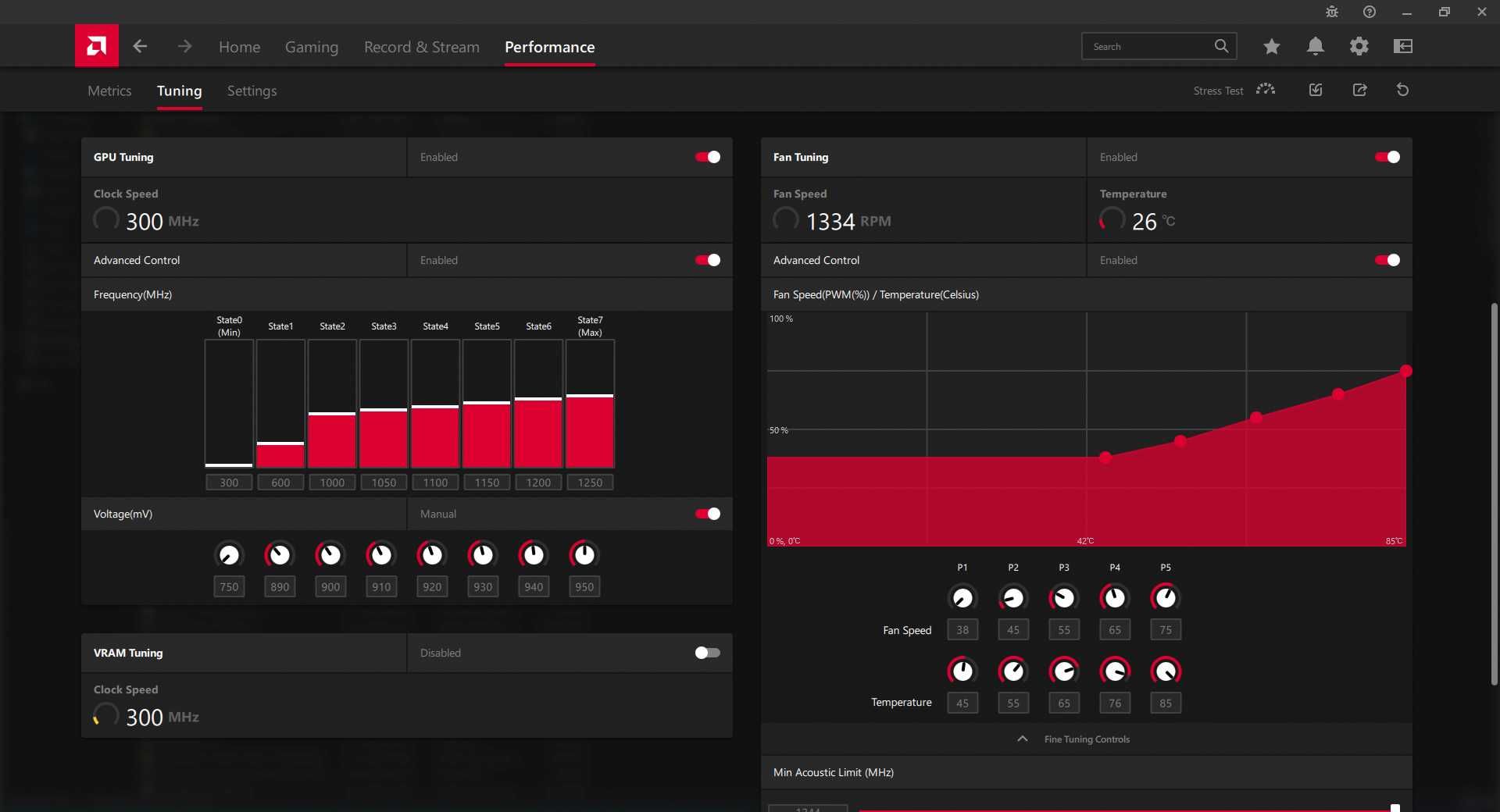Click the export/save profile icon
The image size is (1500, 812).
(1359, 90)
